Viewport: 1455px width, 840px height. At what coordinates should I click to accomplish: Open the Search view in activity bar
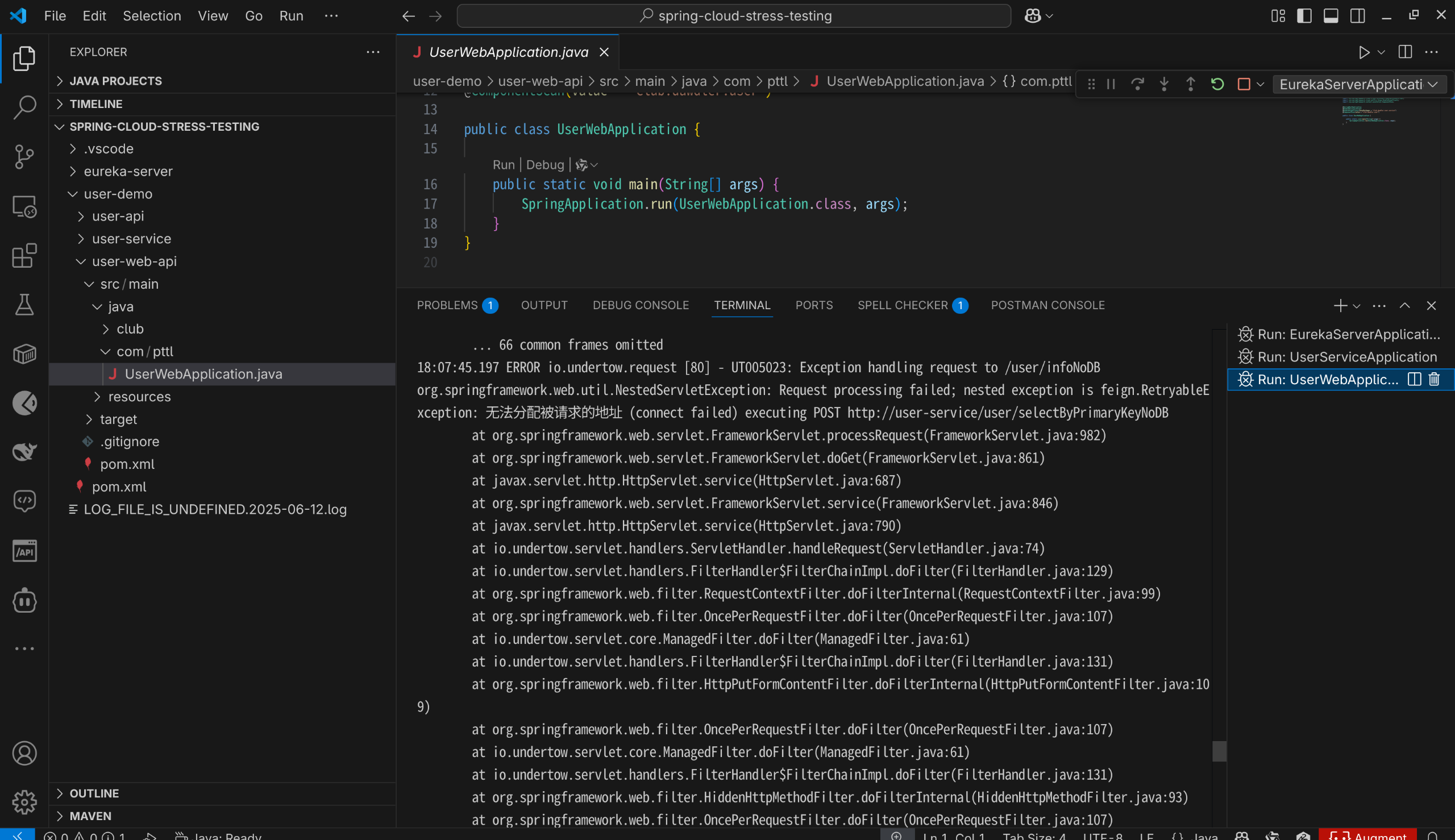coord(24,107)
